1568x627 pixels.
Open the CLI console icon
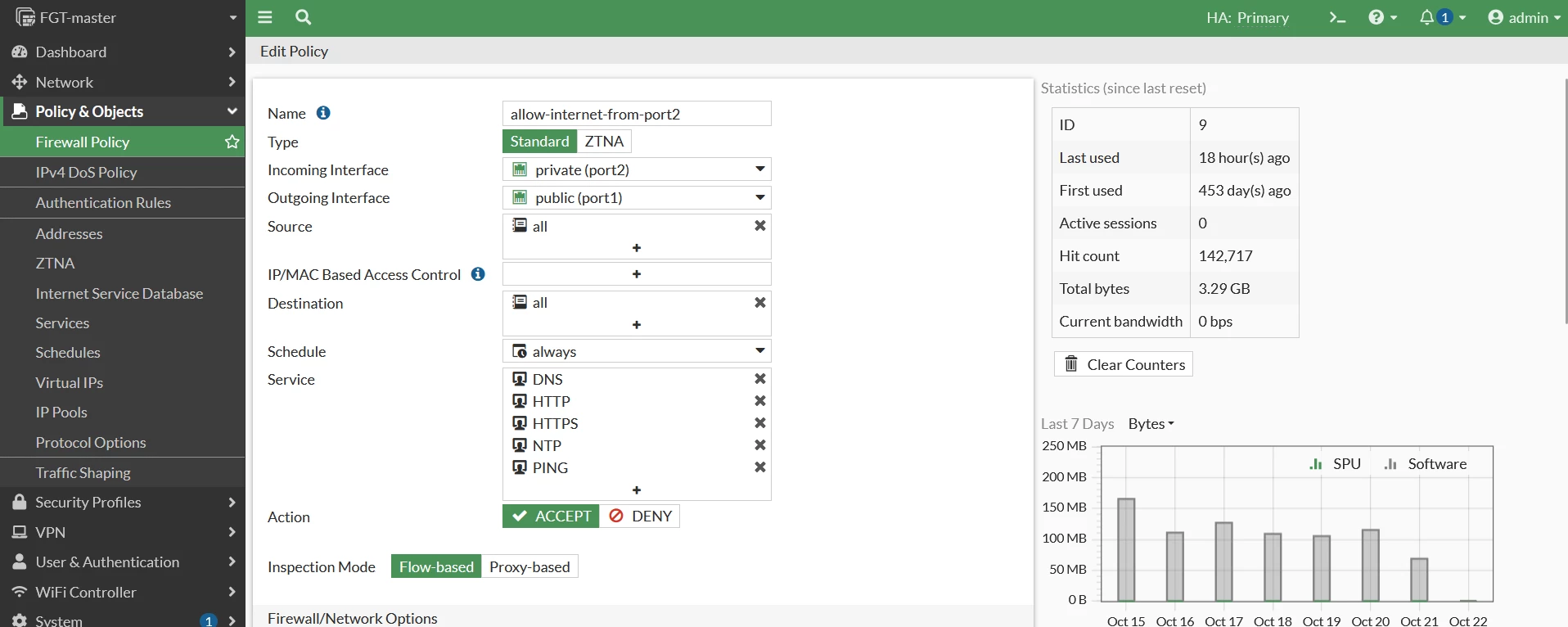(x=1337, y=17)
